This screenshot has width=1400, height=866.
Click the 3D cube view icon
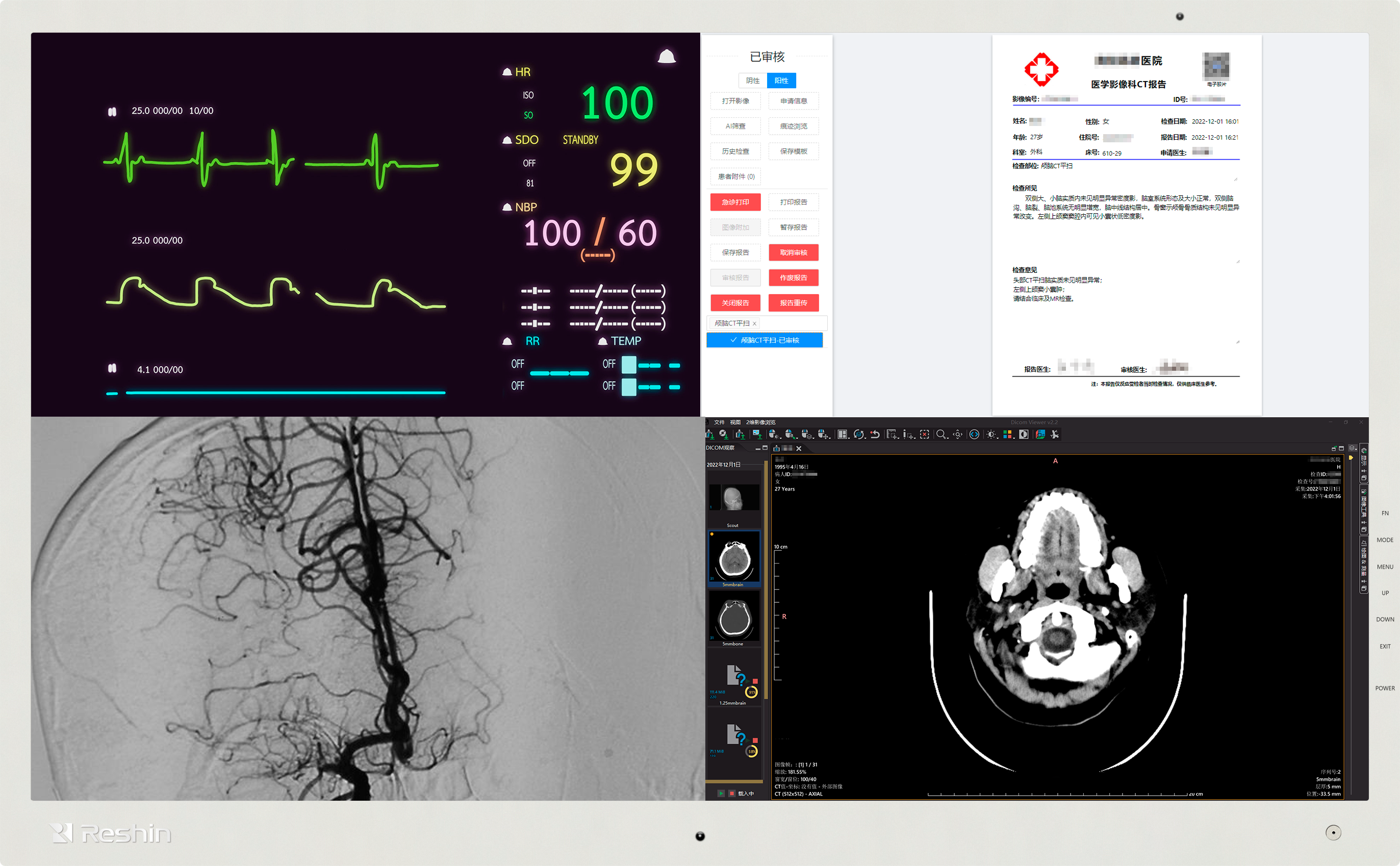click(1040, 434)
